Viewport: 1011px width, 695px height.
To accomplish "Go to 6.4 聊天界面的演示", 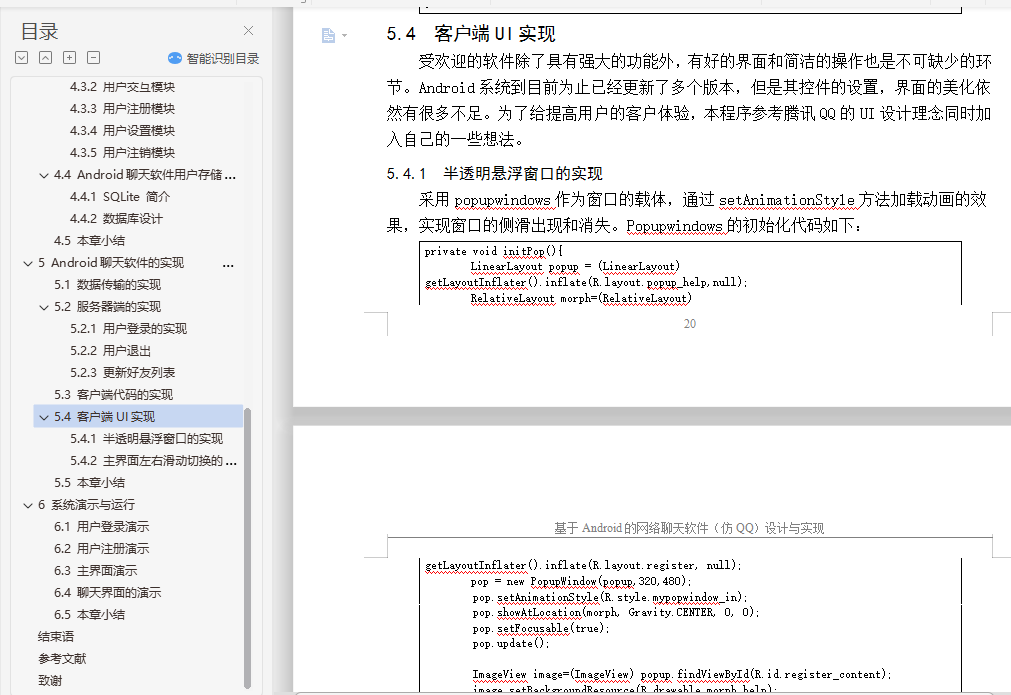I will (x=108, y=592).
